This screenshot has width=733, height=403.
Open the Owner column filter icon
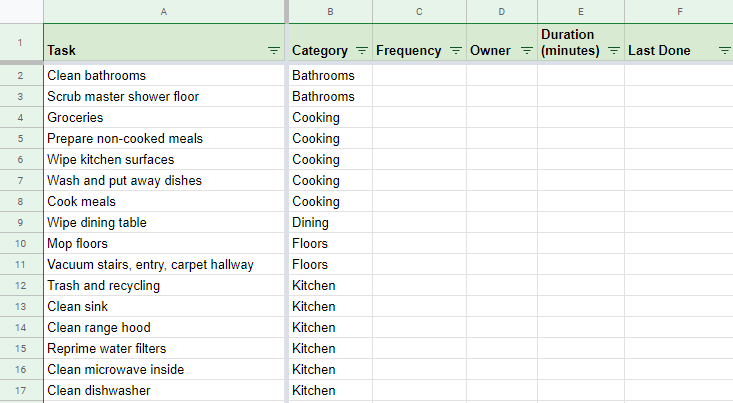527,50
